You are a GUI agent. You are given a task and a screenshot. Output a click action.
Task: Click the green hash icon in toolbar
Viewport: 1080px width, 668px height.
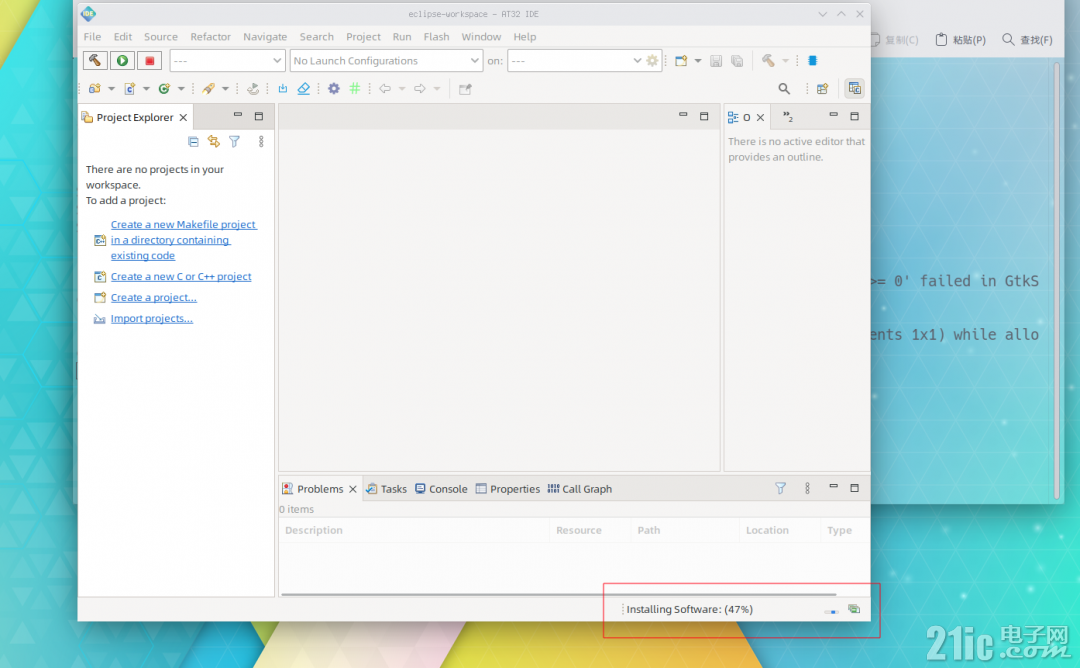pyautogui.click(x=355, y=88)
